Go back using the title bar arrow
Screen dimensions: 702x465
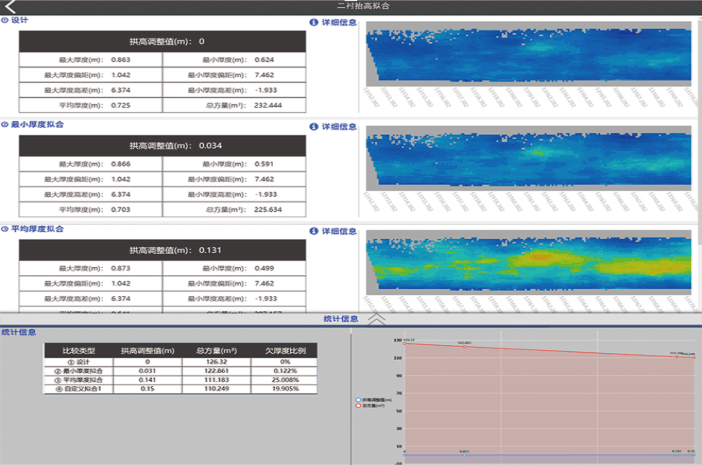[x=11, y=7]
